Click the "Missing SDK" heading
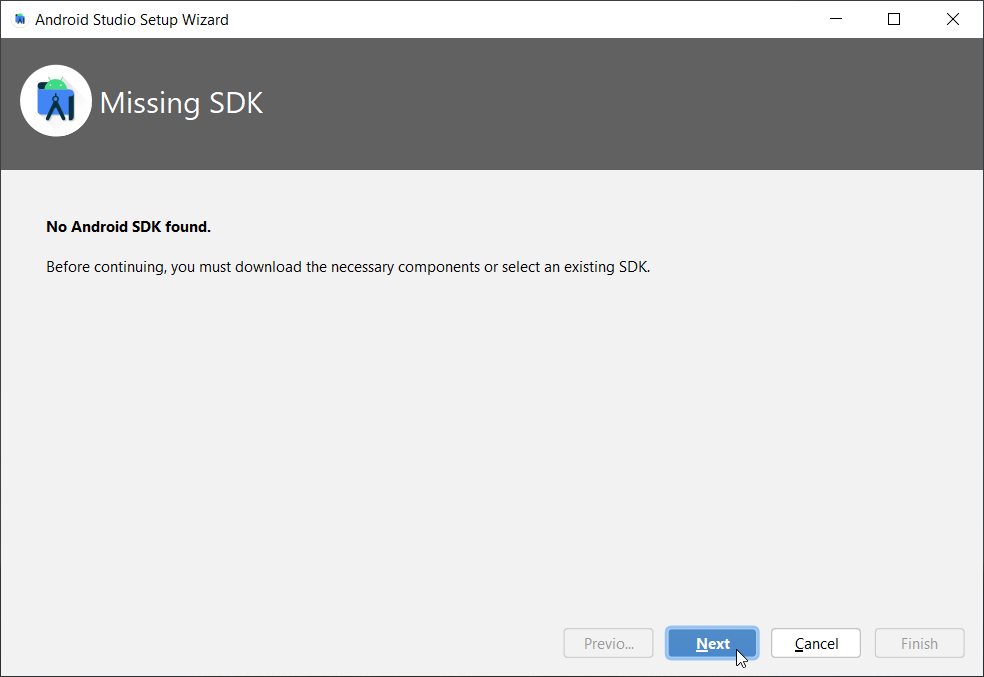984x677 pixels. pos(181,103)
